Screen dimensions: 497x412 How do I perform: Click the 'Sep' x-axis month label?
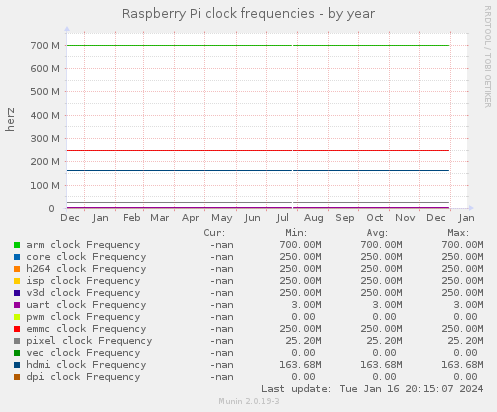coord(345,218)
